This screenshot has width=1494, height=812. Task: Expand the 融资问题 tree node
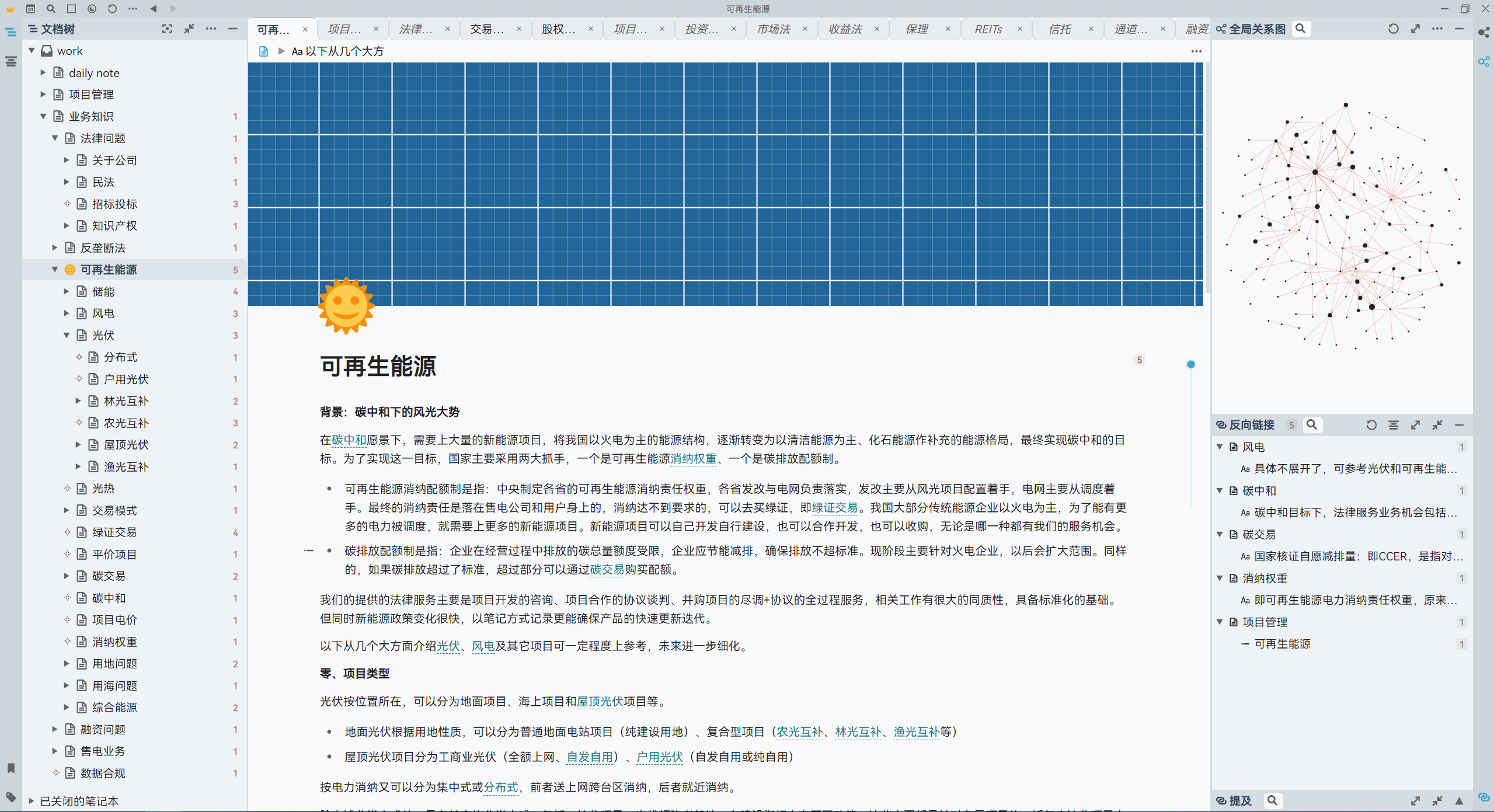pyautogui.click(x=54, y=729)
